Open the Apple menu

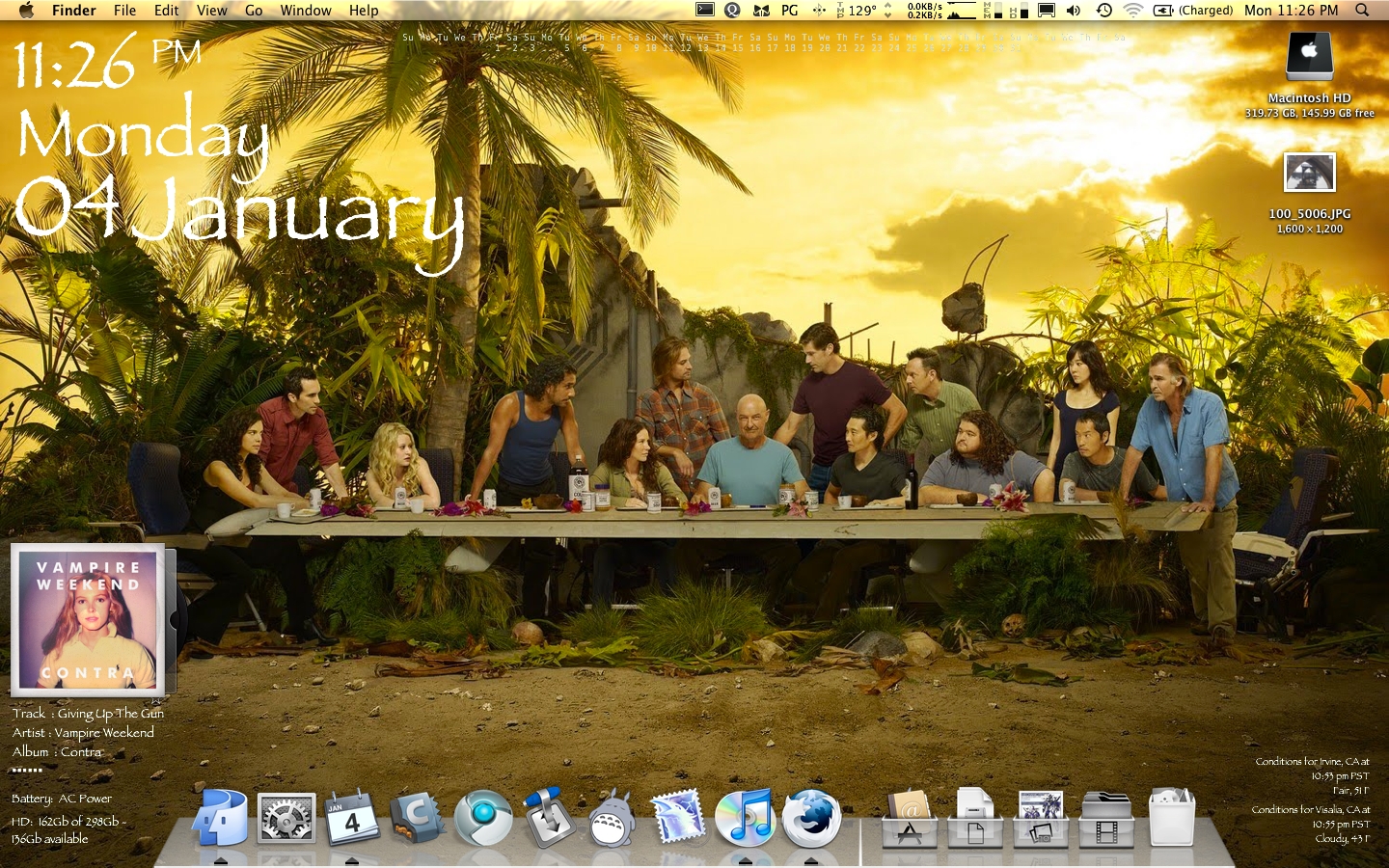(x=26, y=11)
